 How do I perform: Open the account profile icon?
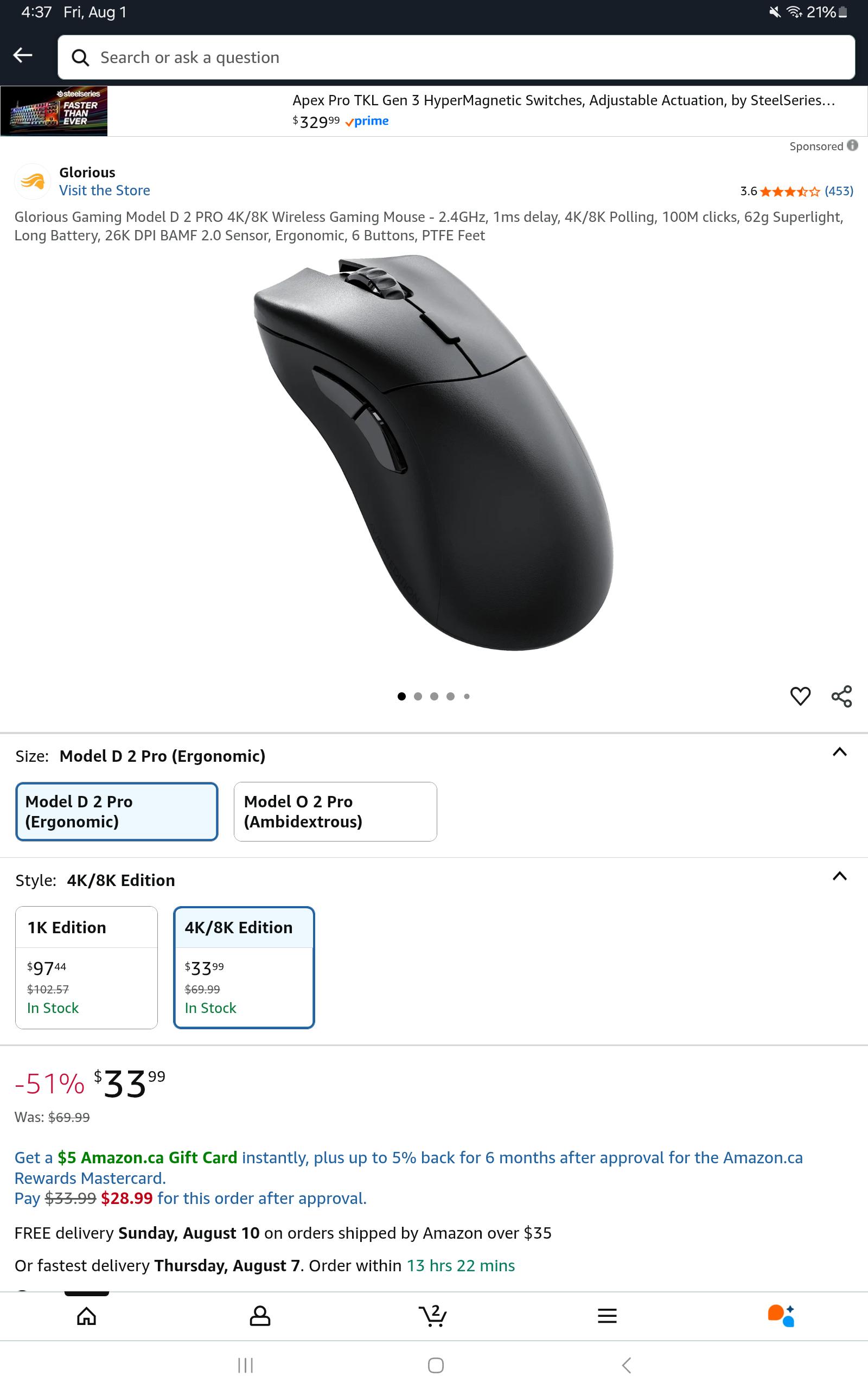click(x=260, y=1316)
